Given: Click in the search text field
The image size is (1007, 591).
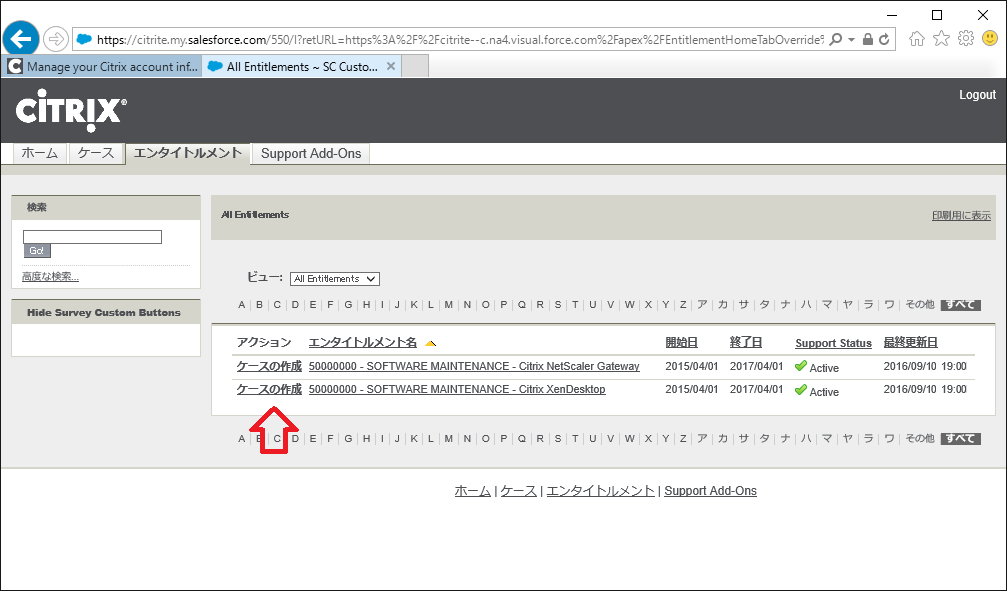Looking at the screenshot, I should click(92, 237).
